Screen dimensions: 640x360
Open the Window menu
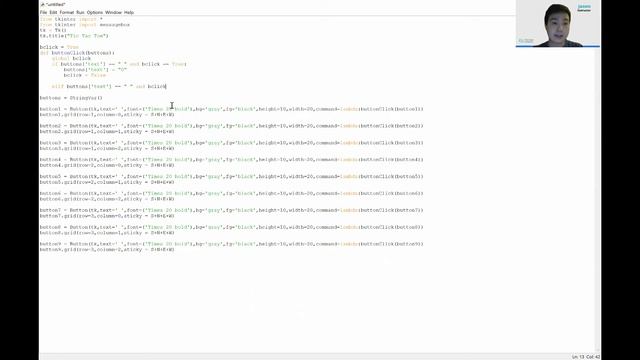tap(113, 13)
